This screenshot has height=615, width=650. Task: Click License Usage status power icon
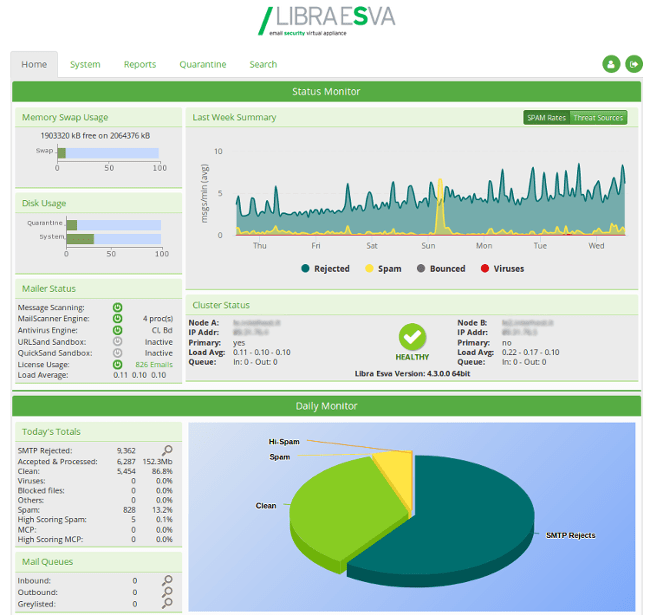(x=117, y=364)
